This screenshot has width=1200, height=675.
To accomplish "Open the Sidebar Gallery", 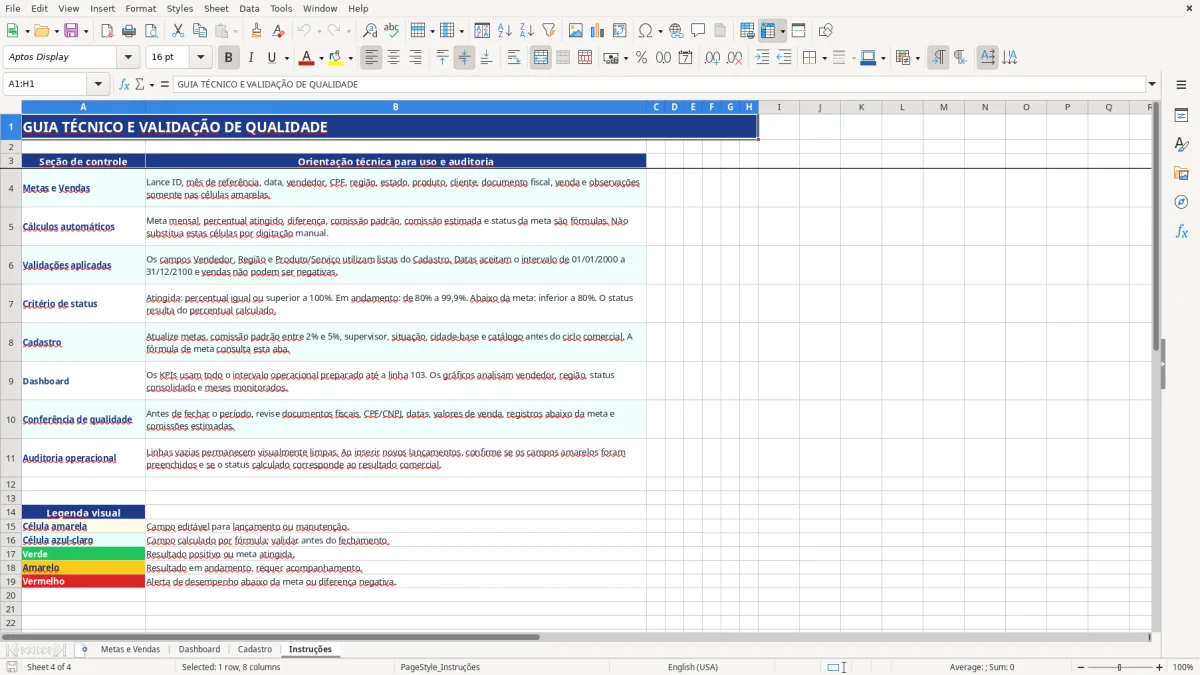I will pyautogui.click(x=1181, y=174).
